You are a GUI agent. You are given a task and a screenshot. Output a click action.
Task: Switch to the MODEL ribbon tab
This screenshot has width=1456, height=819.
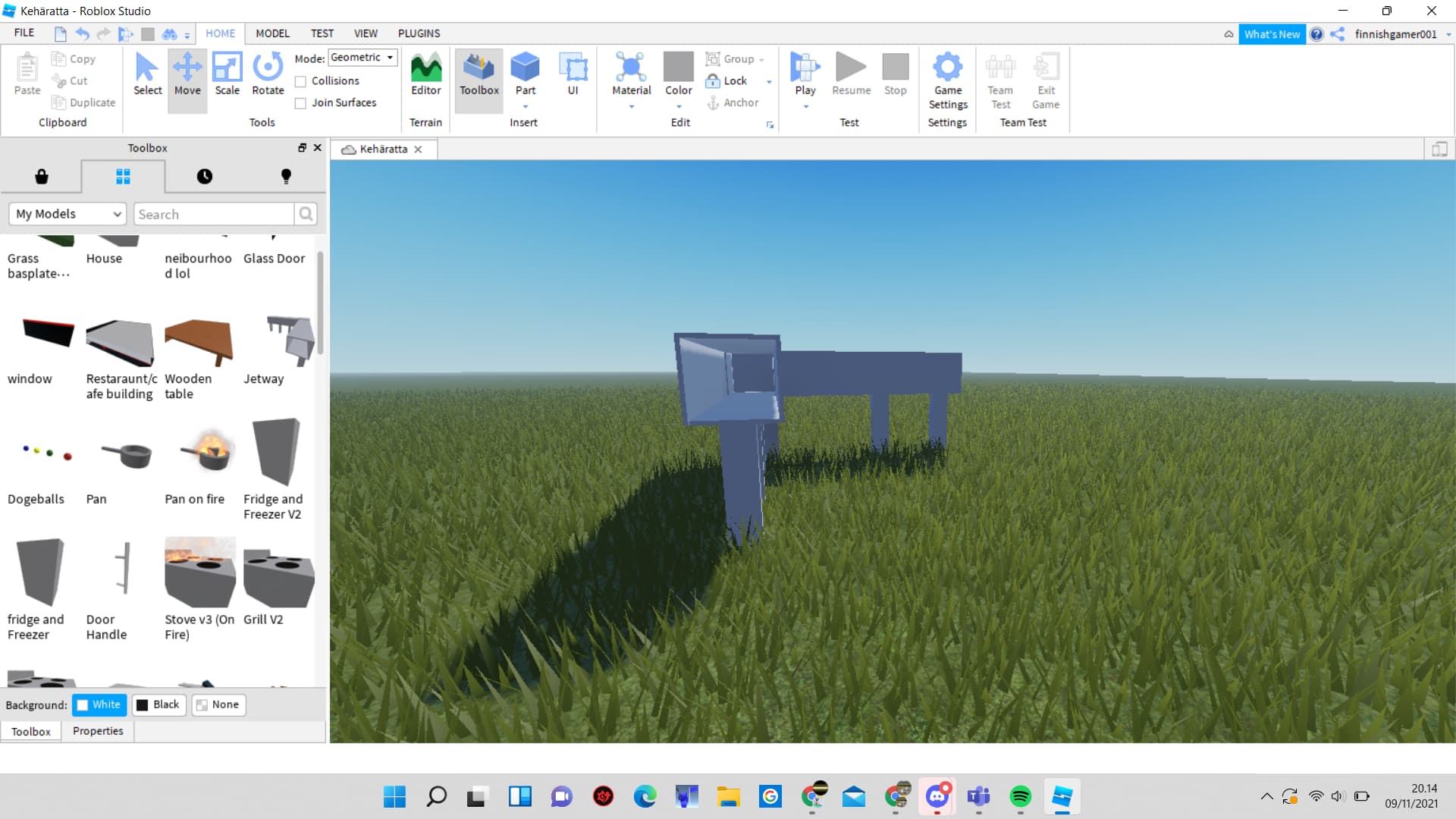272,33
